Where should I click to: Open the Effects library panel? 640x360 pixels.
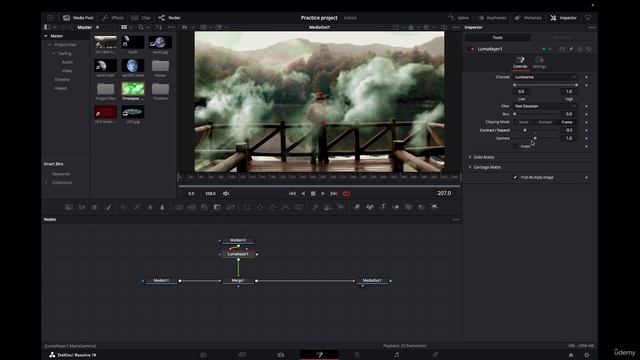pos(113,18)
